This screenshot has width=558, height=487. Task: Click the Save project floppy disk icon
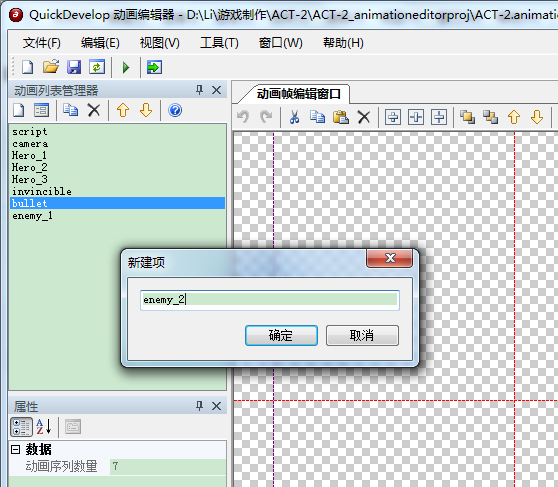click(x=74, y=67)
